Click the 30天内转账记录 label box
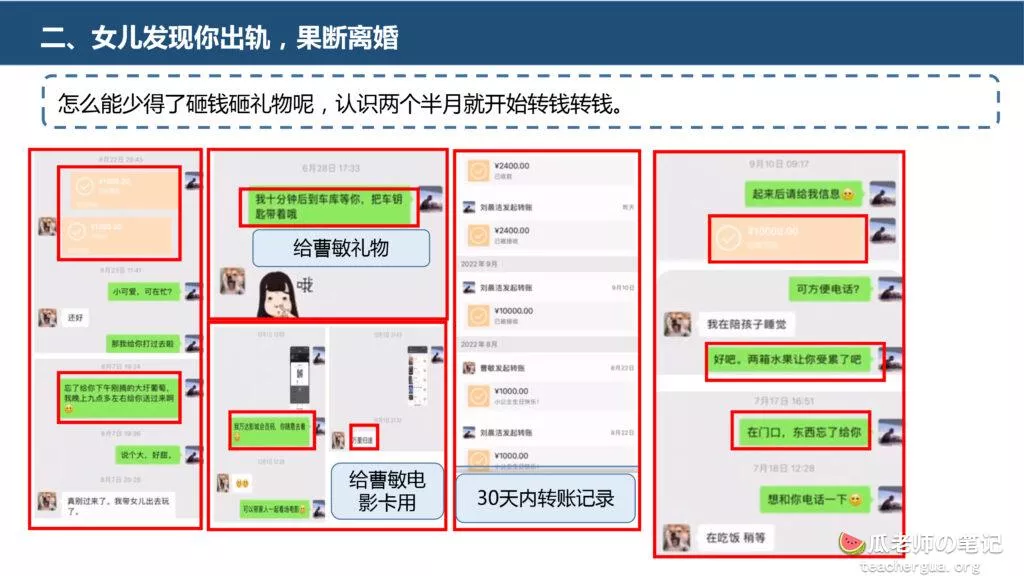 click(x=545, y=498)
